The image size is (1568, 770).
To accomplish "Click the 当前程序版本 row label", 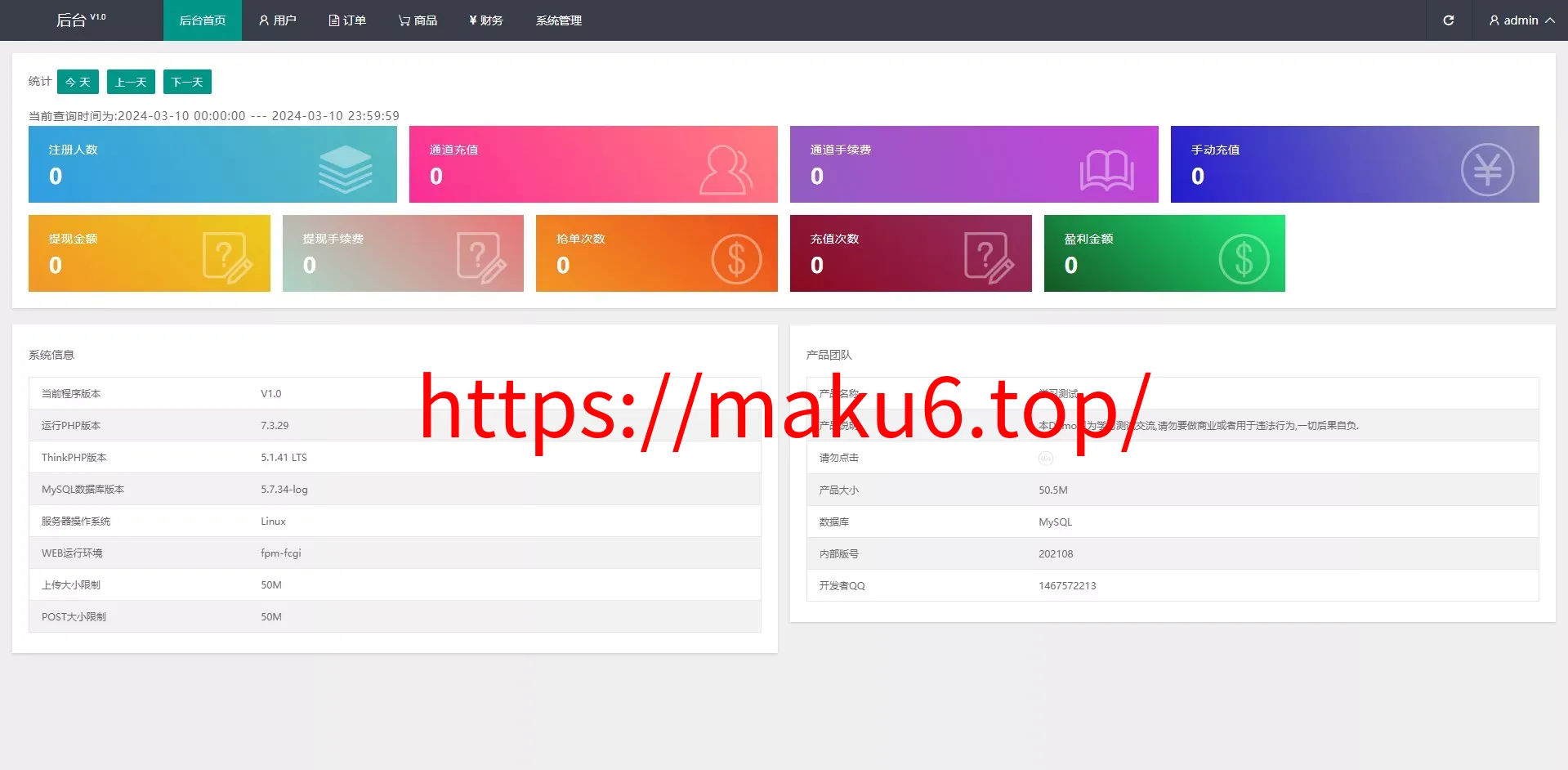I will 71,394.
